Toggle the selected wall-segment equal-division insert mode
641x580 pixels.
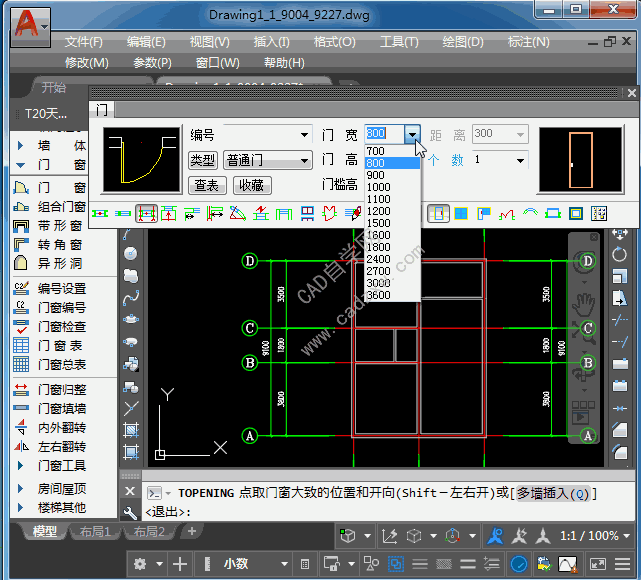(x=146, y=213)
